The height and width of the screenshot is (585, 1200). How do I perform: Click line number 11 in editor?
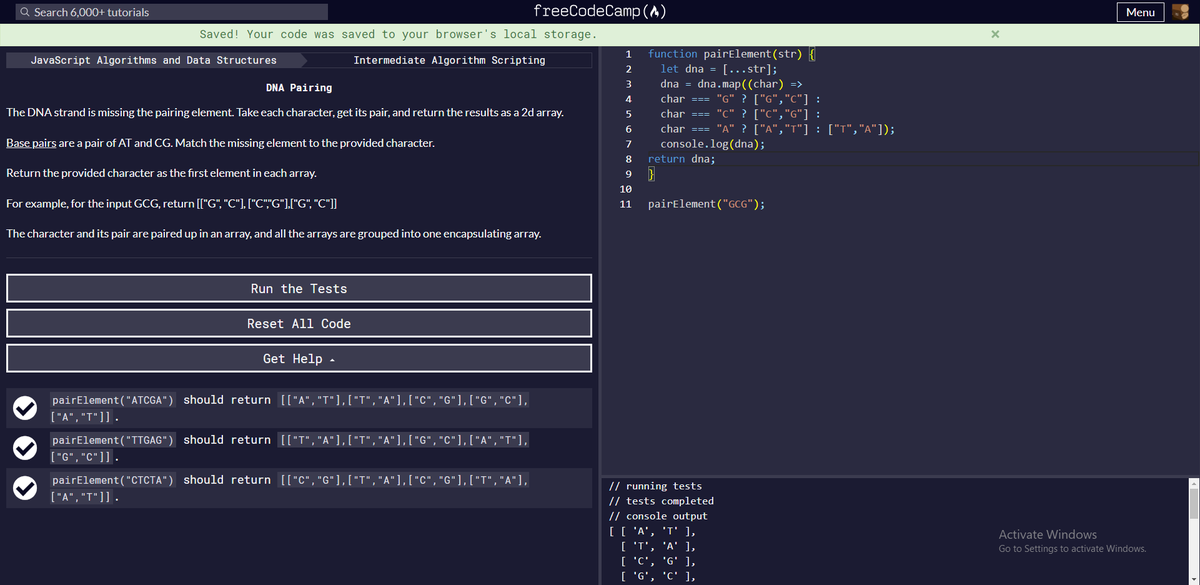(x=626, y=204)
